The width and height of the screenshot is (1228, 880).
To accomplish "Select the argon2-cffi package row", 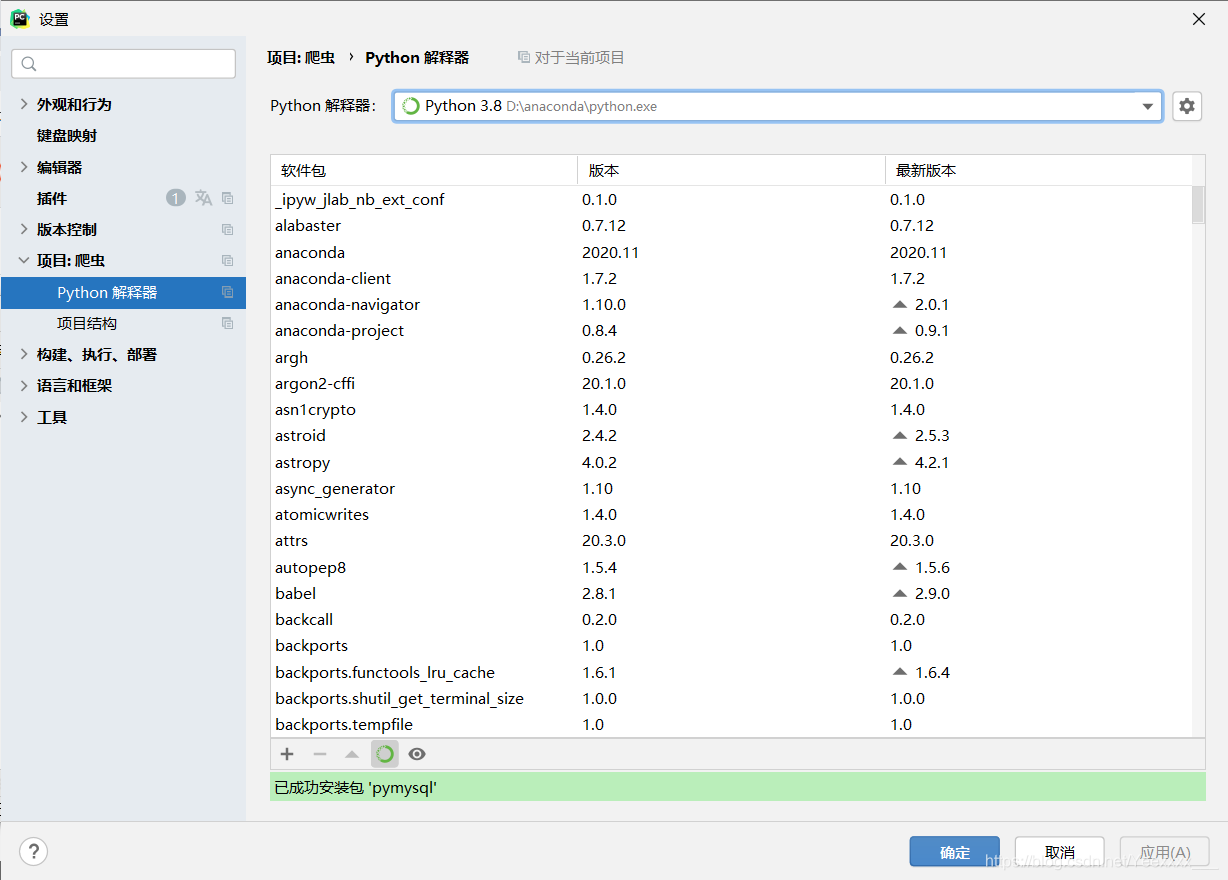I will click(731, 383).
